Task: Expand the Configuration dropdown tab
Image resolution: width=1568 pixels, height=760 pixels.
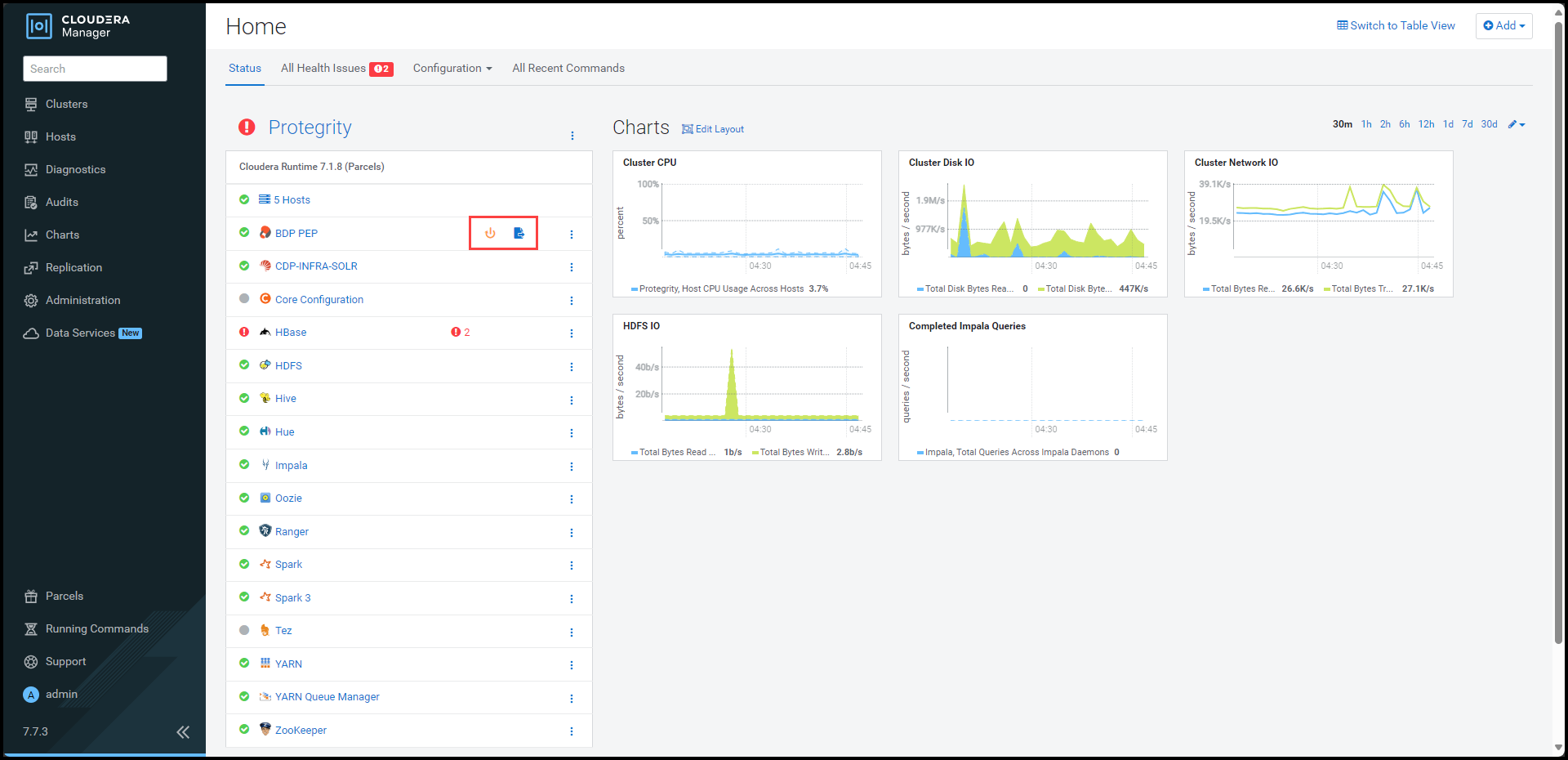Action: point(452,69)
